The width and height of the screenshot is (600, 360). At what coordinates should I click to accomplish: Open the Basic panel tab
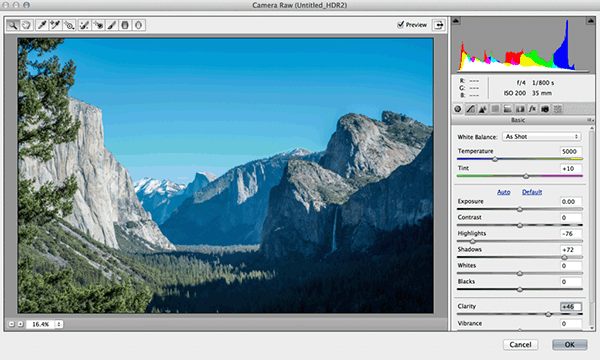click(x=458, y=109)
